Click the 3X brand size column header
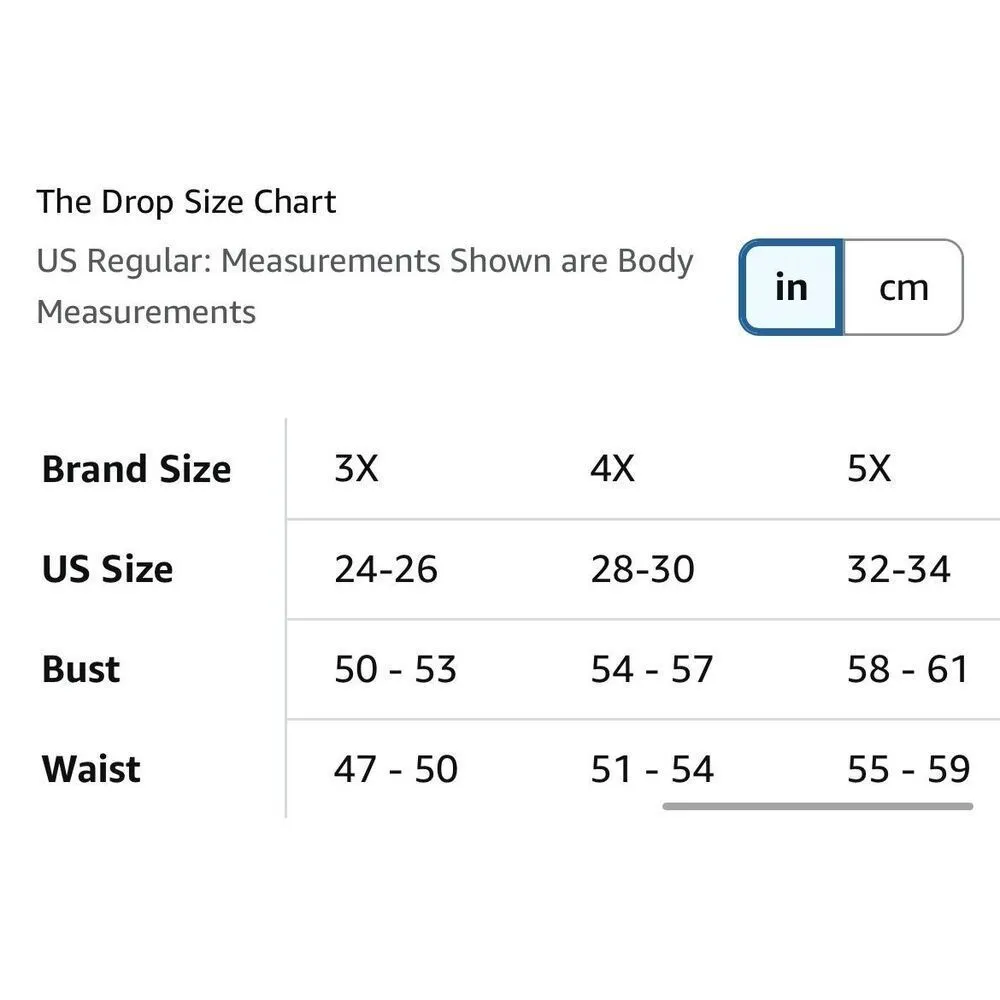Viewport: 1000px width, 1000px height. pos(356,468)
